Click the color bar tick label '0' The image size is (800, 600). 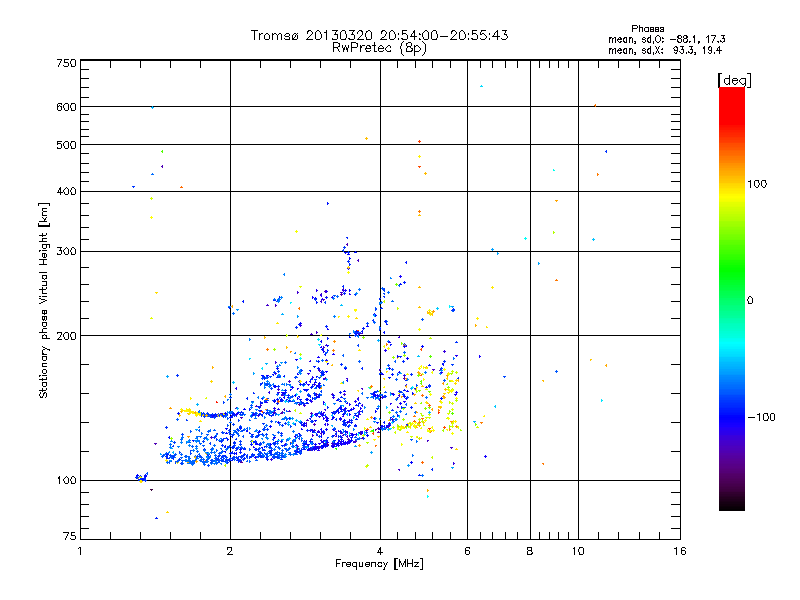(x=750, y=301)
